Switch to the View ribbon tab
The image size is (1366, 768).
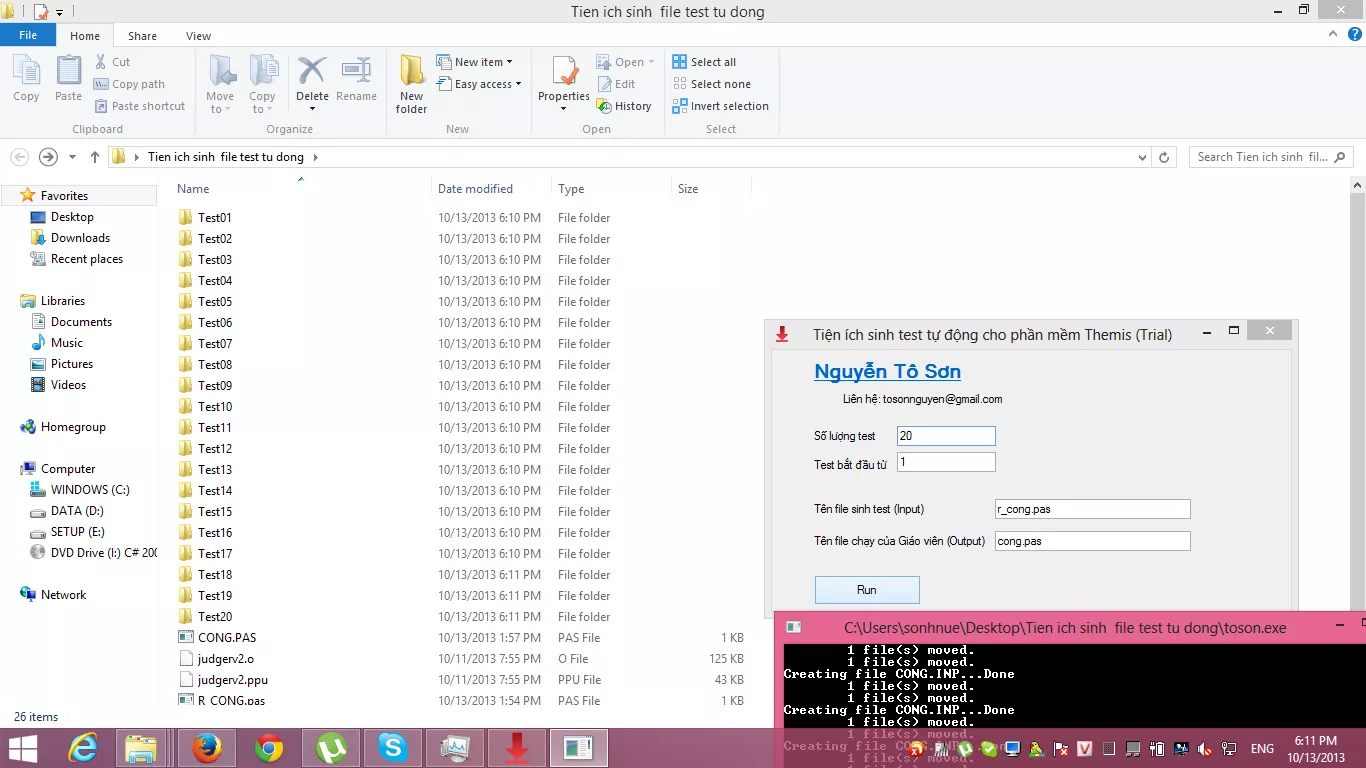198,36
